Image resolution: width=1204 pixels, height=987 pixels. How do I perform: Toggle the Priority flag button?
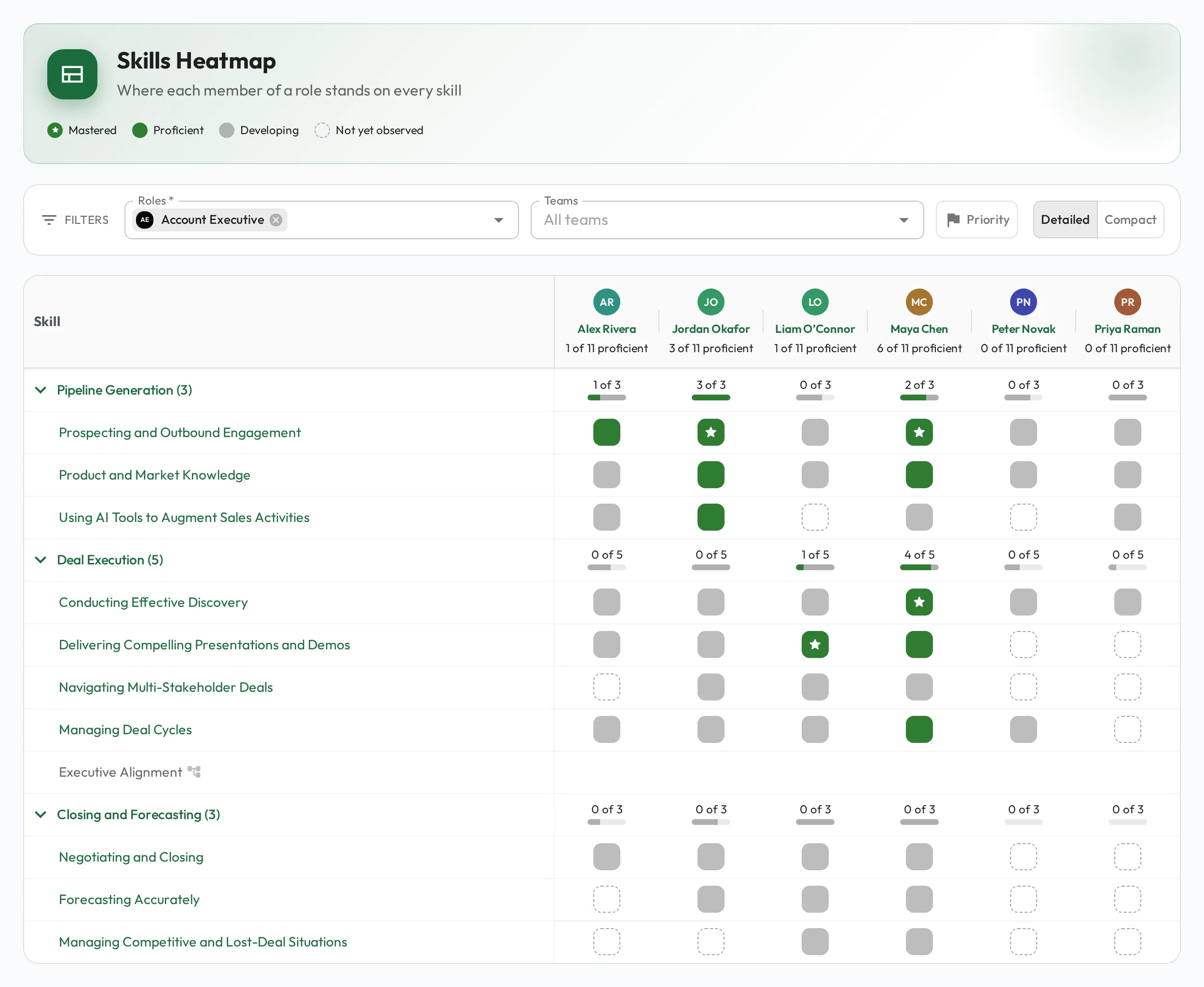point(977,220)
